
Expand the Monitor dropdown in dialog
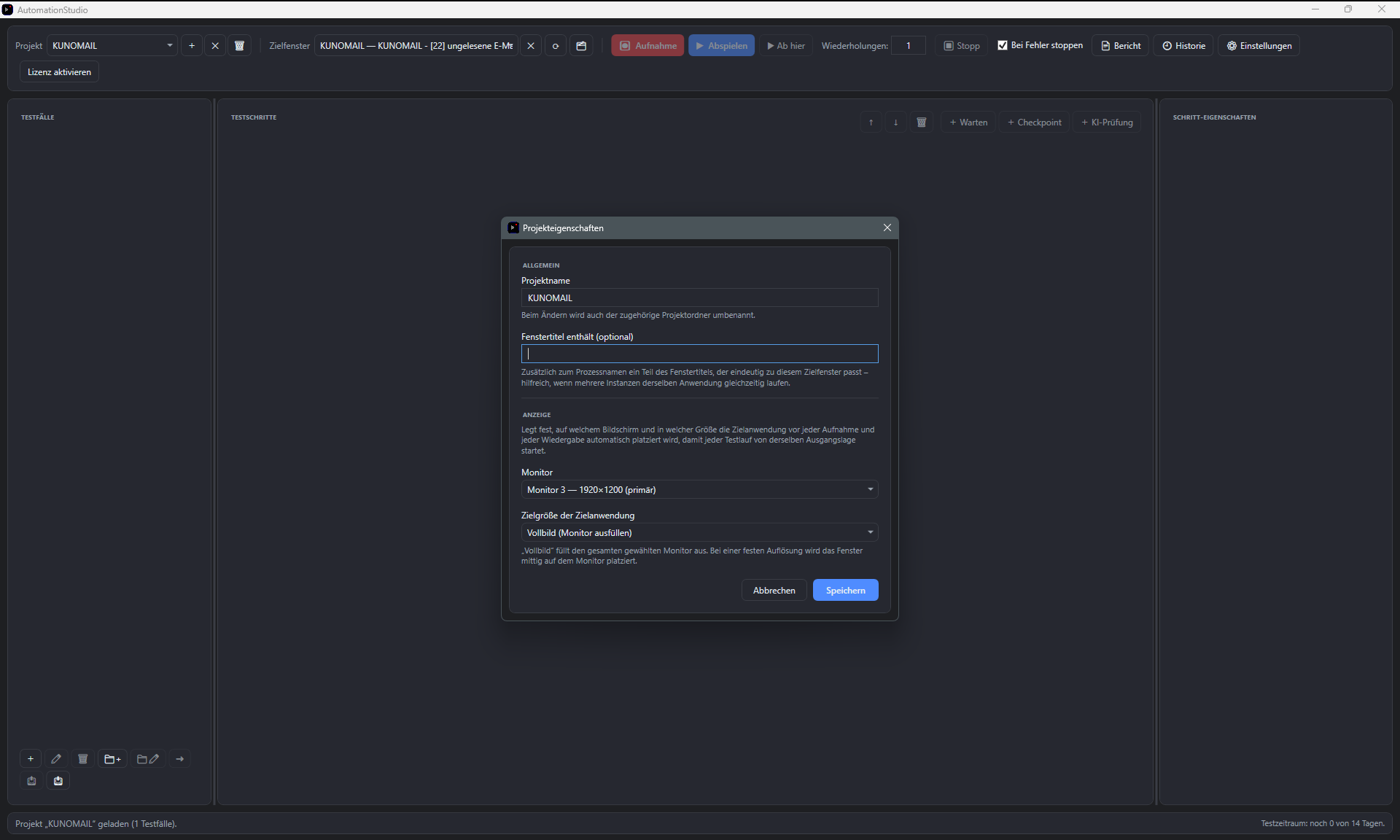pos(699,489)
